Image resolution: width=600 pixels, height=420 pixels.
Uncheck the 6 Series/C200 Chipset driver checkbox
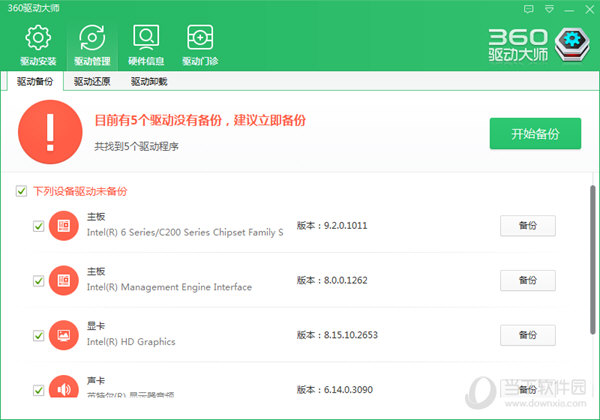click(x=38, y=226)
